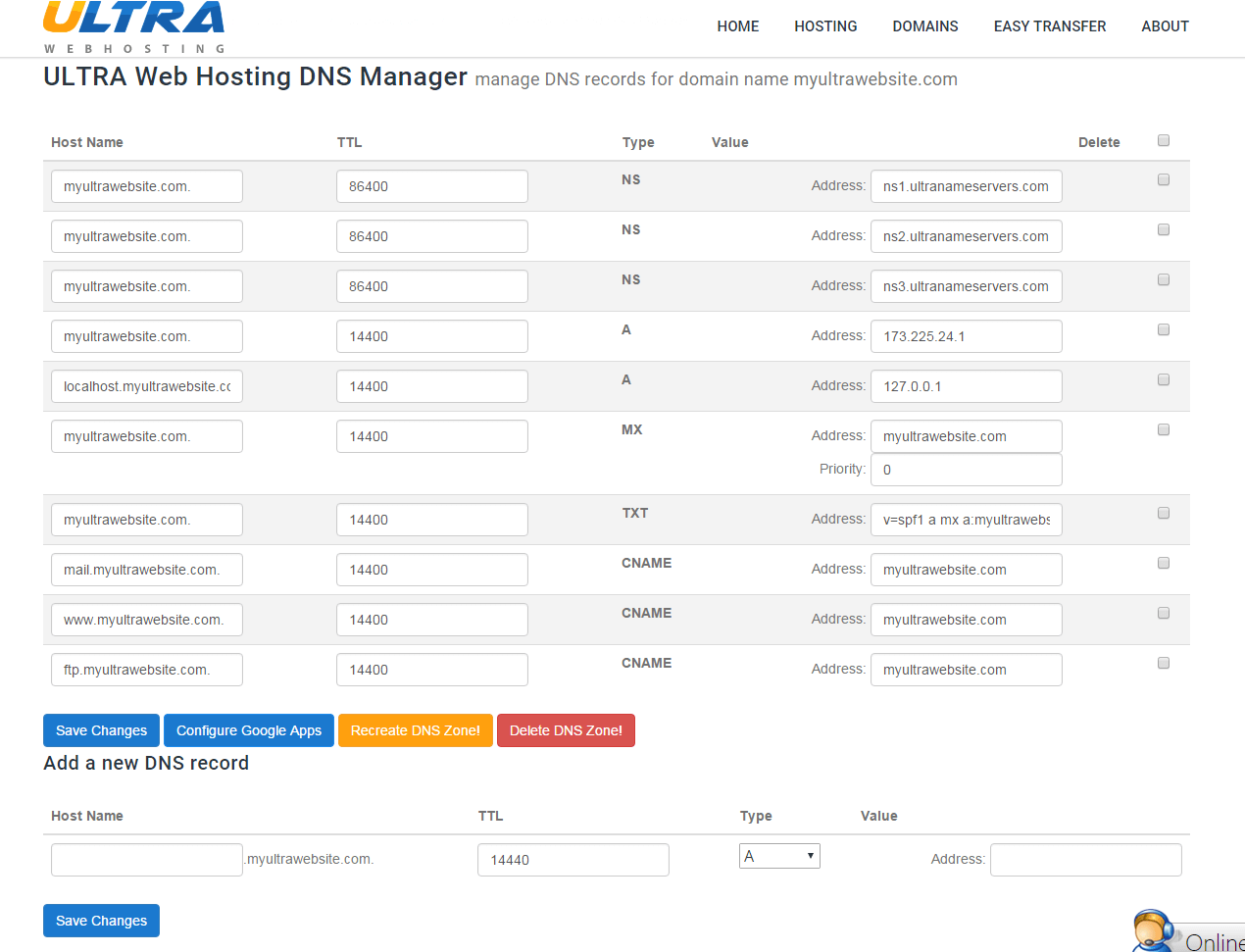1245x952 pixels.
Task: Edit the 127.0.0.1 address field
Action: 967,386
